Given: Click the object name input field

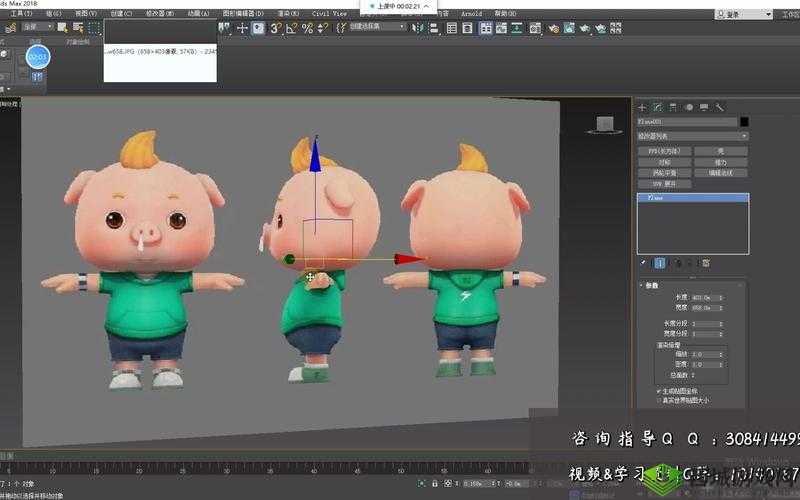Looking at the screenshot, I should tap(687, 122).
